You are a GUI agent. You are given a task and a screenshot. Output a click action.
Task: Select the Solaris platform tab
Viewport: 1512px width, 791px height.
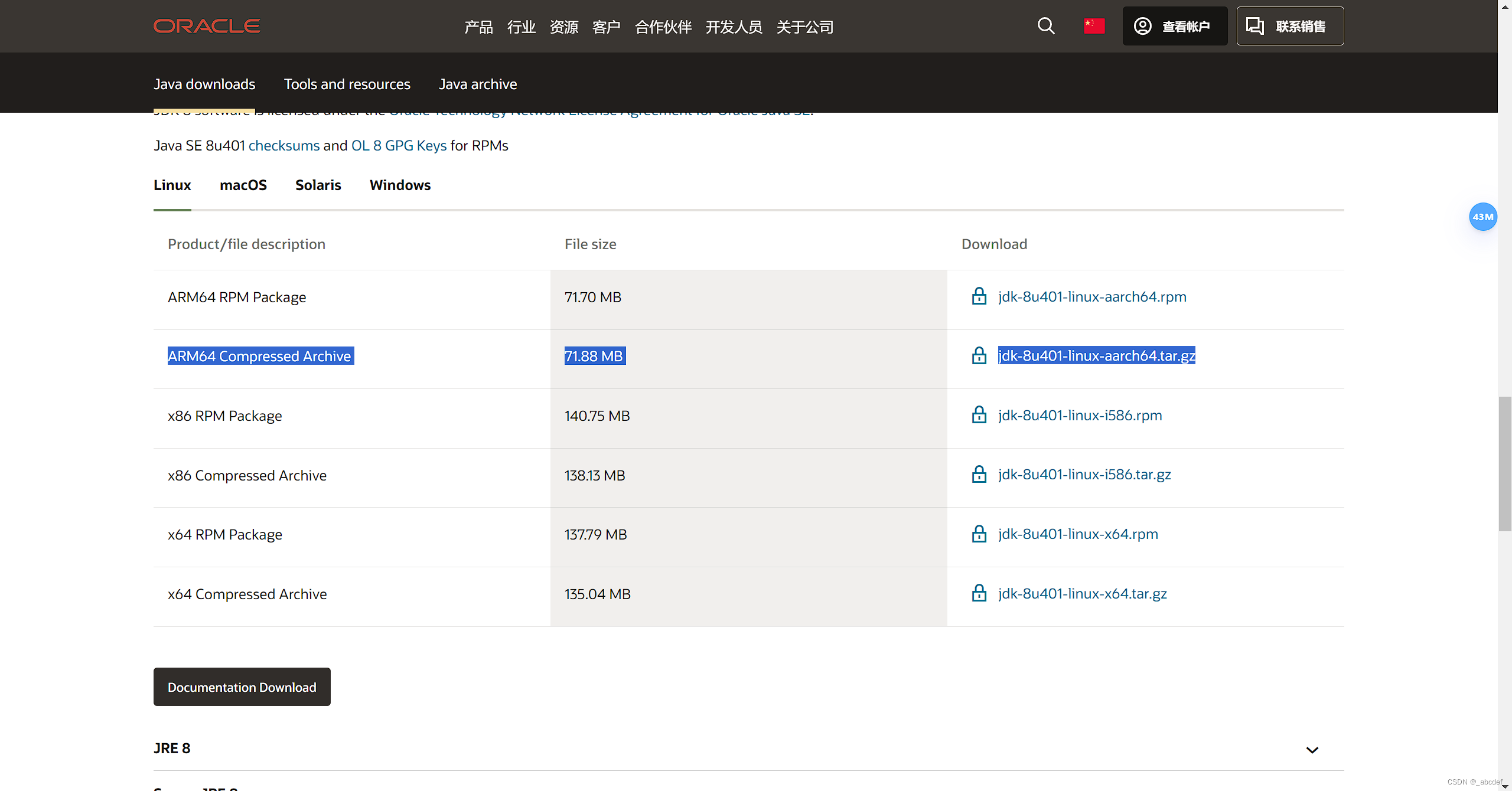(x=318, y=185)
